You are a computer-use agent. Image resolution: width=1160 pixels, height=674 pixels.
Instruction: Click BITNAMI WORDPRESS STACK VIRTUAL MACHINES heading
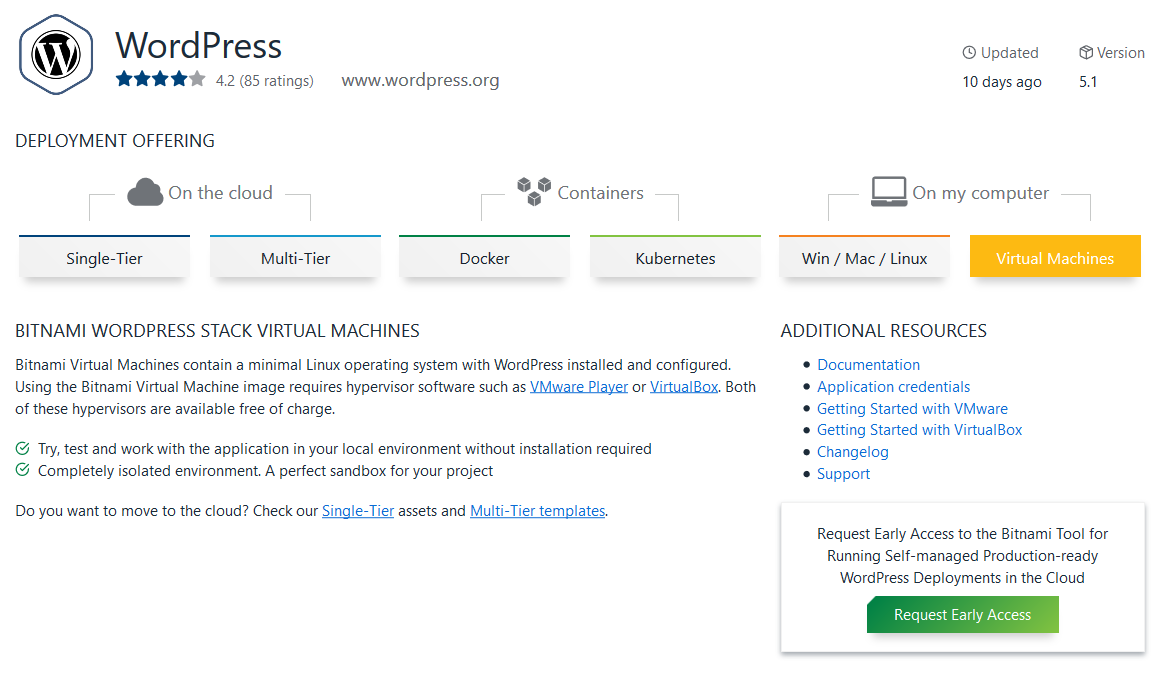pyautogui.click(x=218, y=331)
